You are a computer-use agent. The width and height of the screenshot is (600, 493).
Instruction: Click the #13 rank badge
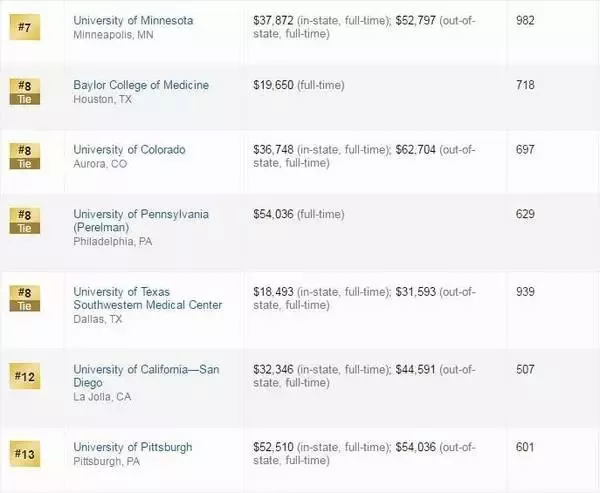[x=24, y=454]
